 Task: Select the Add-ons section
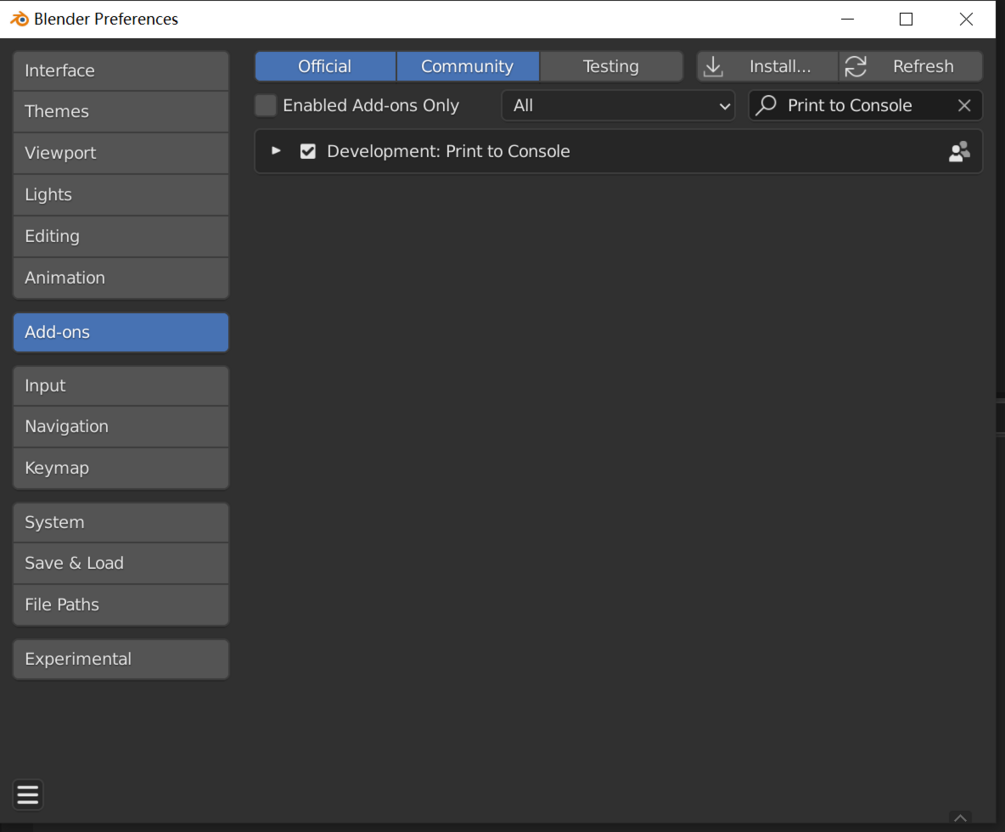120,332
